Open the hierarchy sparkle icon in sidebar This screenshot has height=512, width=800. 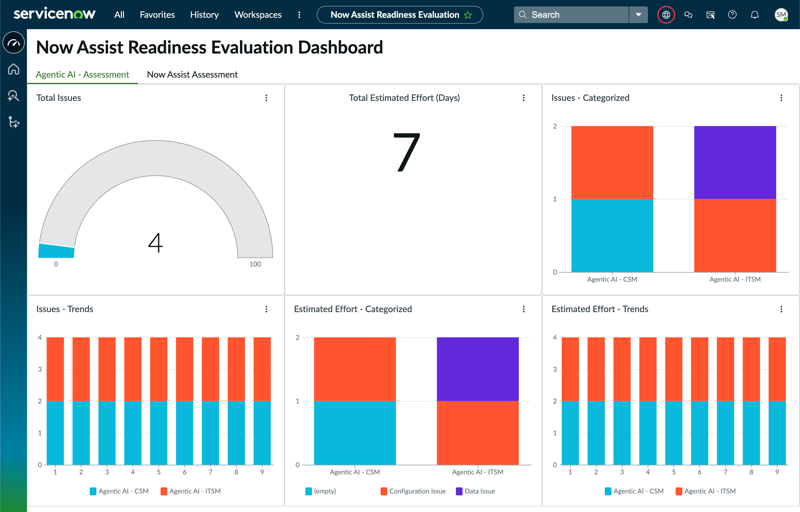point(14,122)
